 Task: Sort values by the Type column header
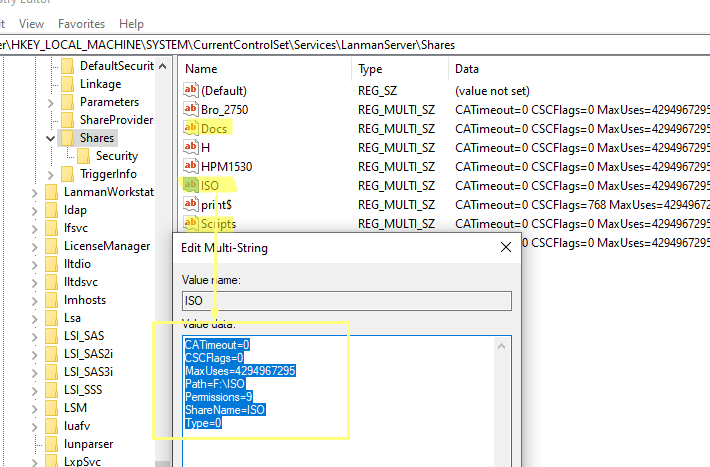pos(371,69)
